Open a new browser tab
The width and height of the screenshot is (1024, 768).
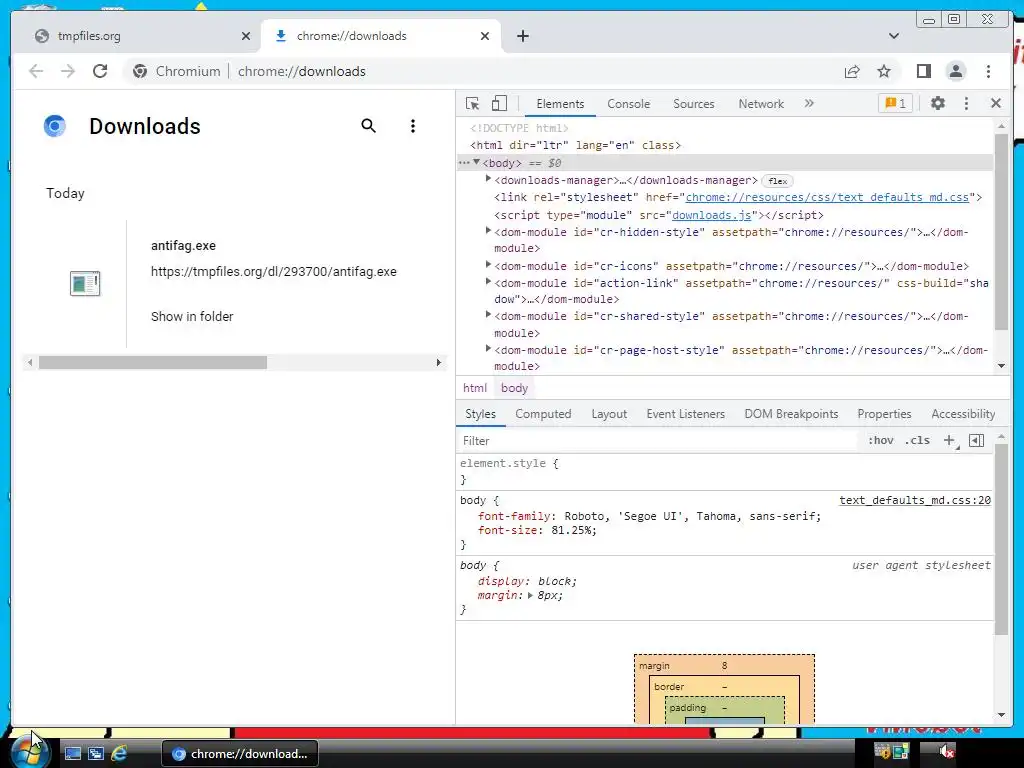[522, 36]
